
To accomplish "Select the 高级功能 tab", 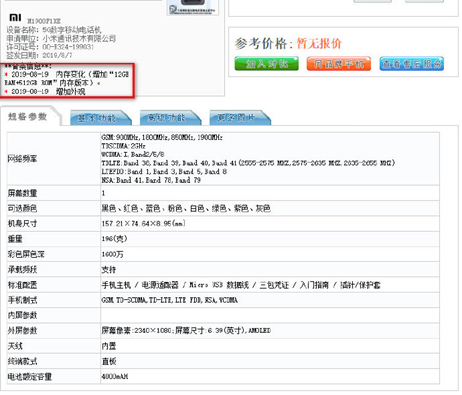I will click(170, 118).
